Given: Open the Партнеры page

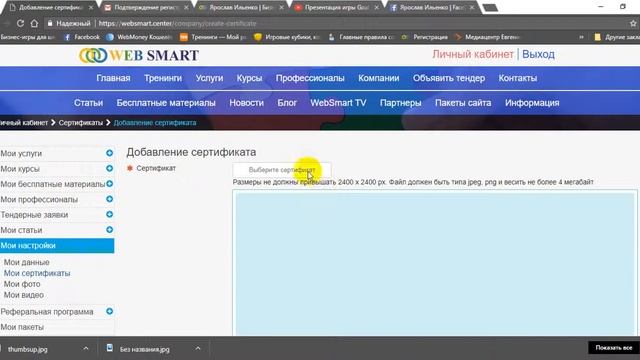Looking at the screenshot, I should (x=400, y=103).
